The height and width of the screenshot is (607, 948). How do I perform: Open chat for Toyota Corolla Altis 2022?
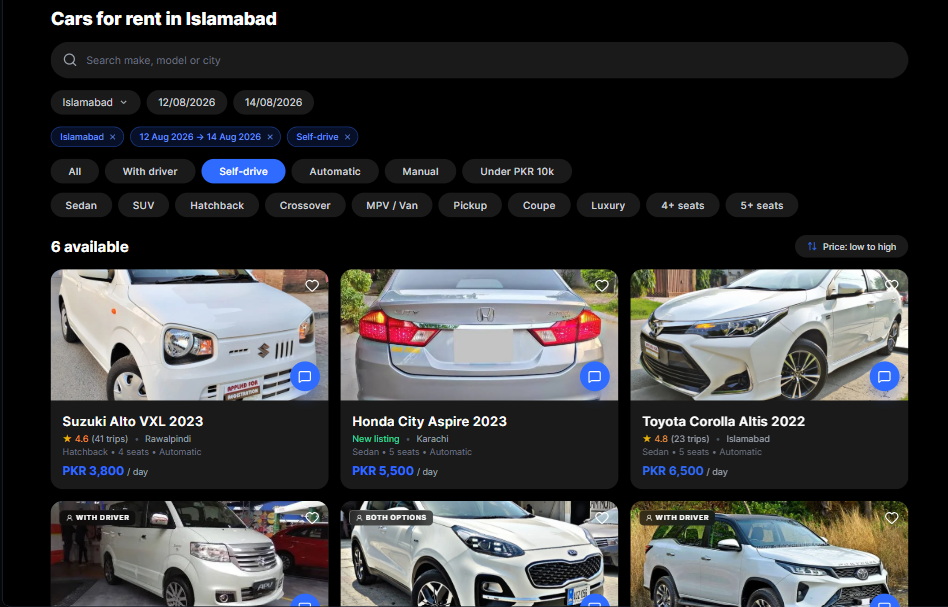[x=884, y=377]
